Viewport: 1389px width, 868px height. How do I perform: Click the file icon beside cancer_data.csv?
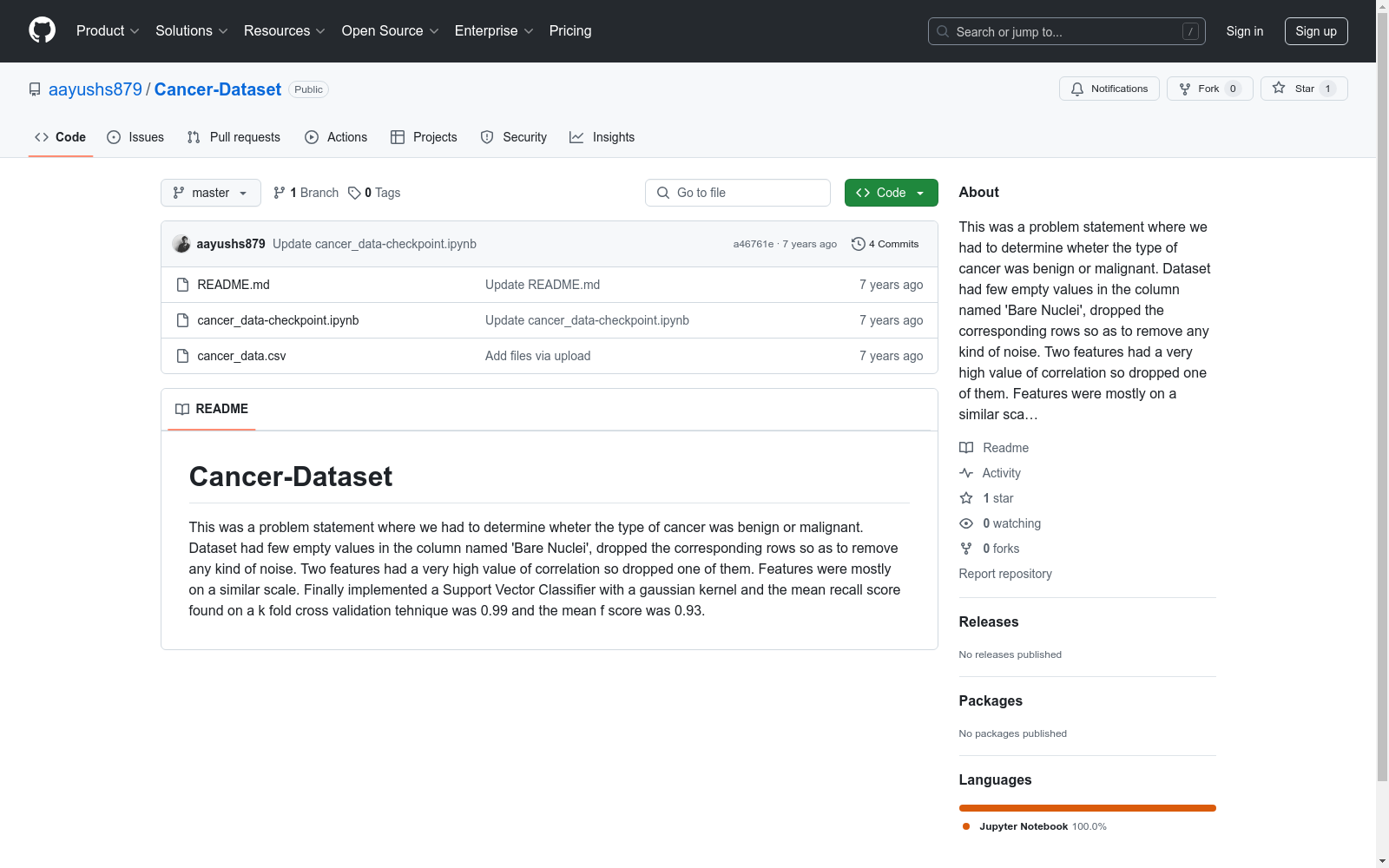coord(182,356)
